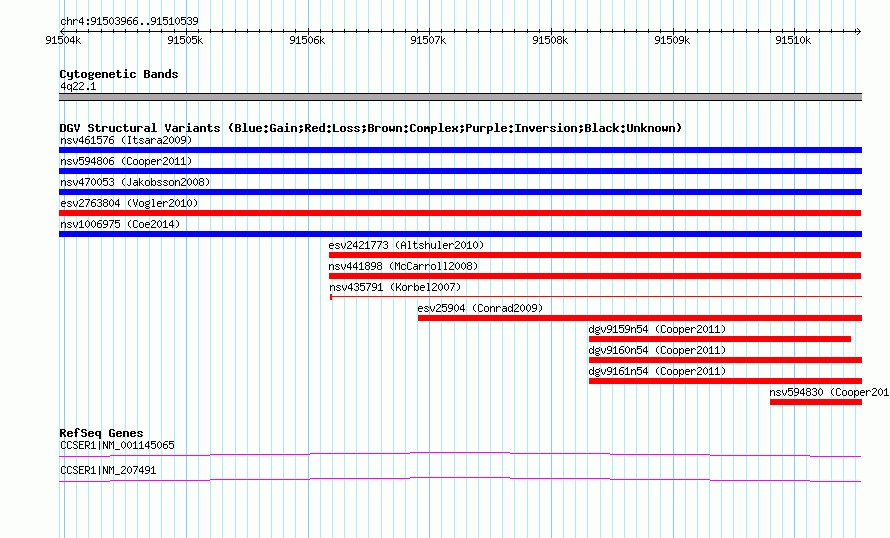This screenshot has width=890, height=538.
Task: Click the nsv594806 (Cooper2011) label
Action: coord(126,161)
